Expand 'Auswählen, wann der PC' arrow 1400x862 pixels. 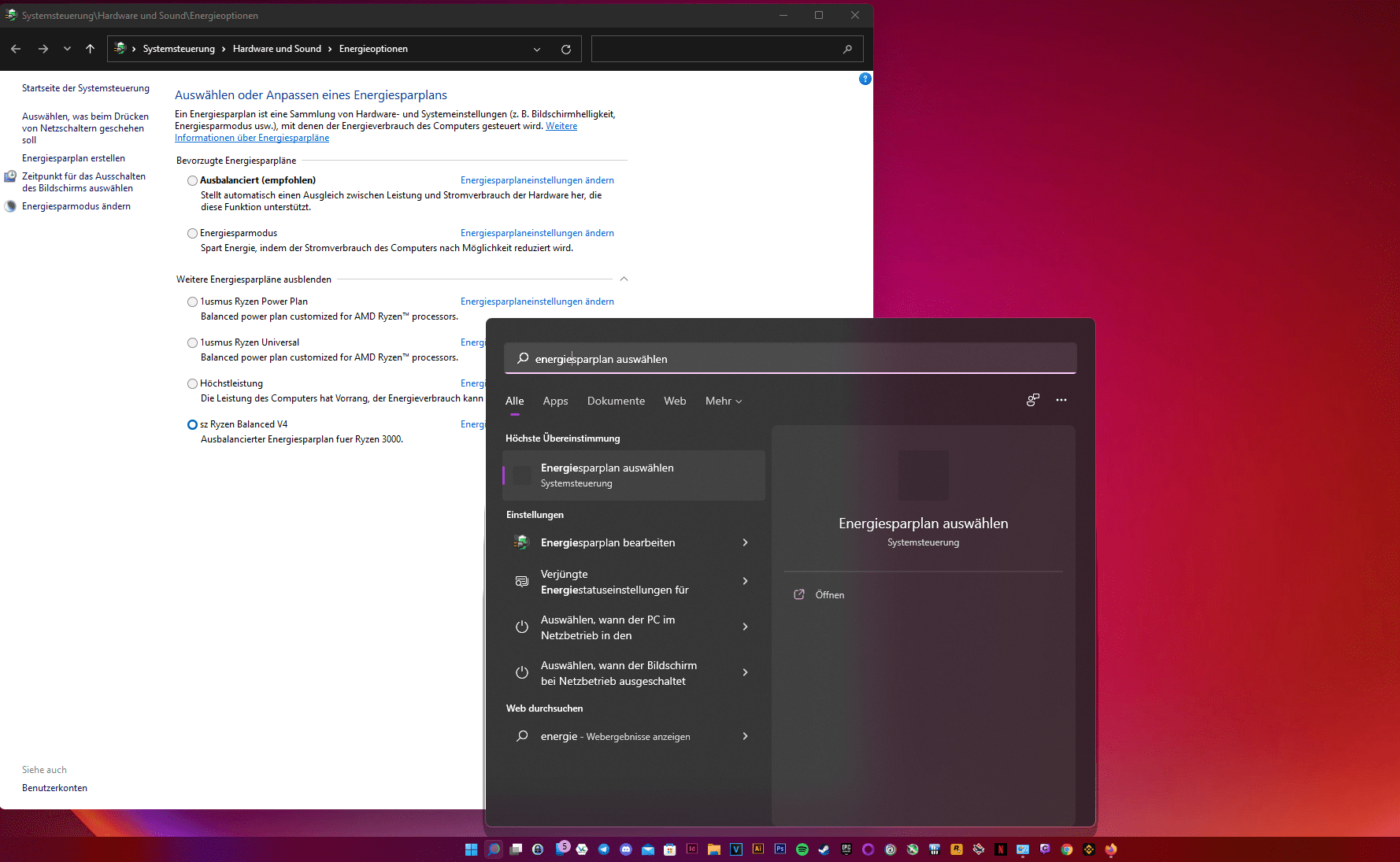point(745,627)
